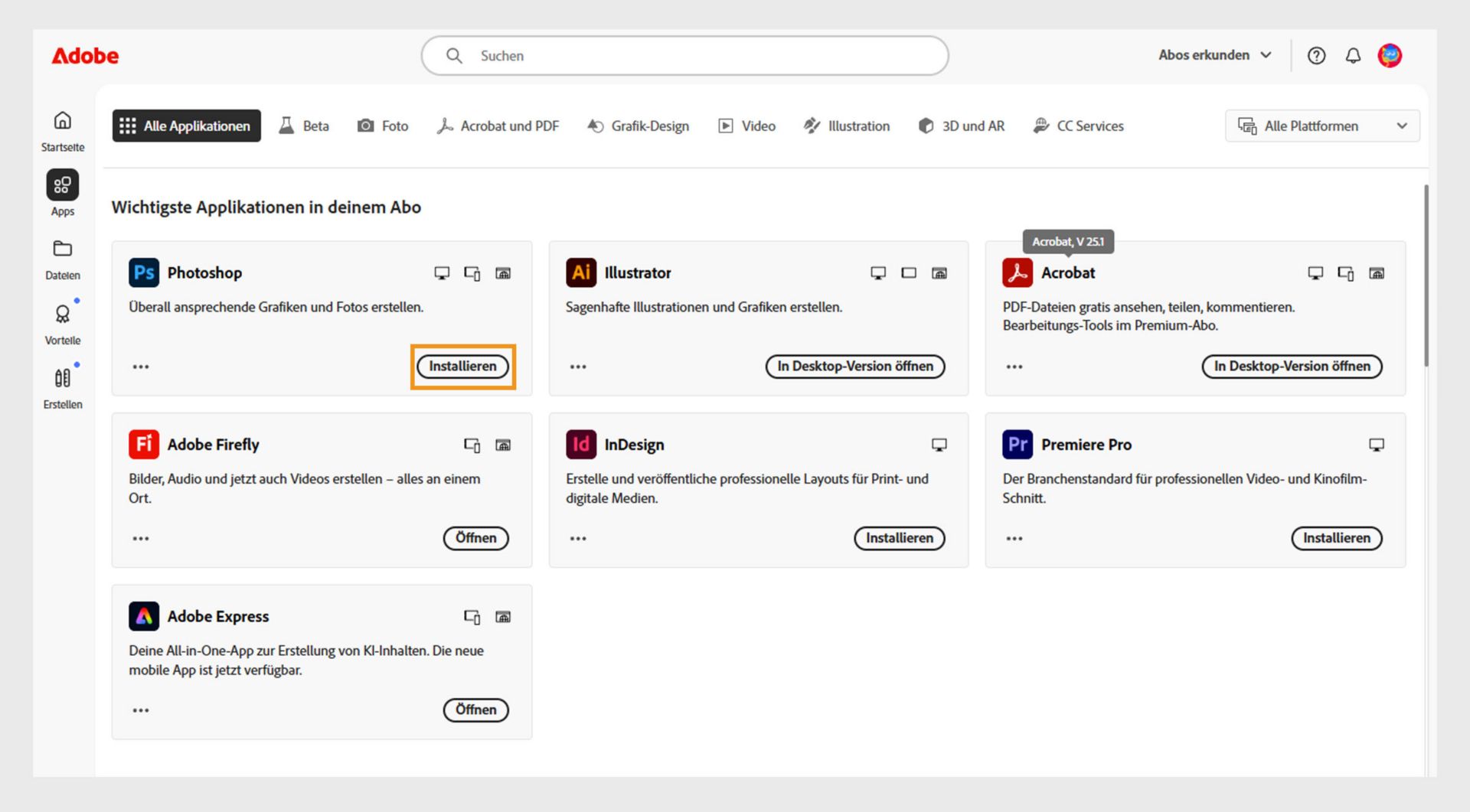Click the Suchen search field

(685, 56)
